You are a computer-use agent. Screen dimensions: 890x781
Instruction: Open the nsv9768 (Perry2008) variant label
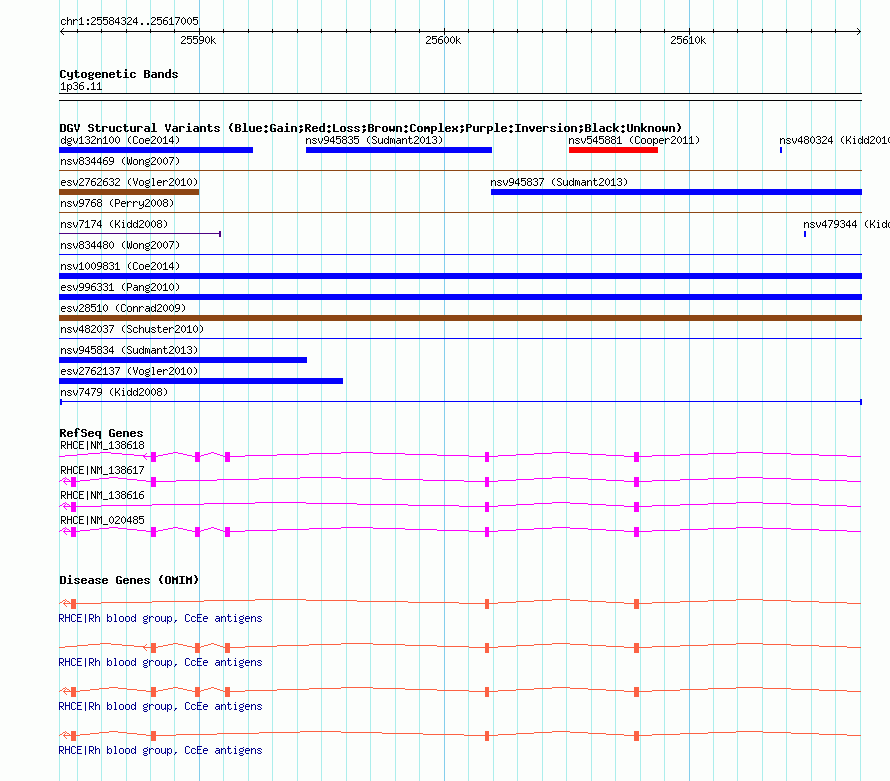coord(117,203)
